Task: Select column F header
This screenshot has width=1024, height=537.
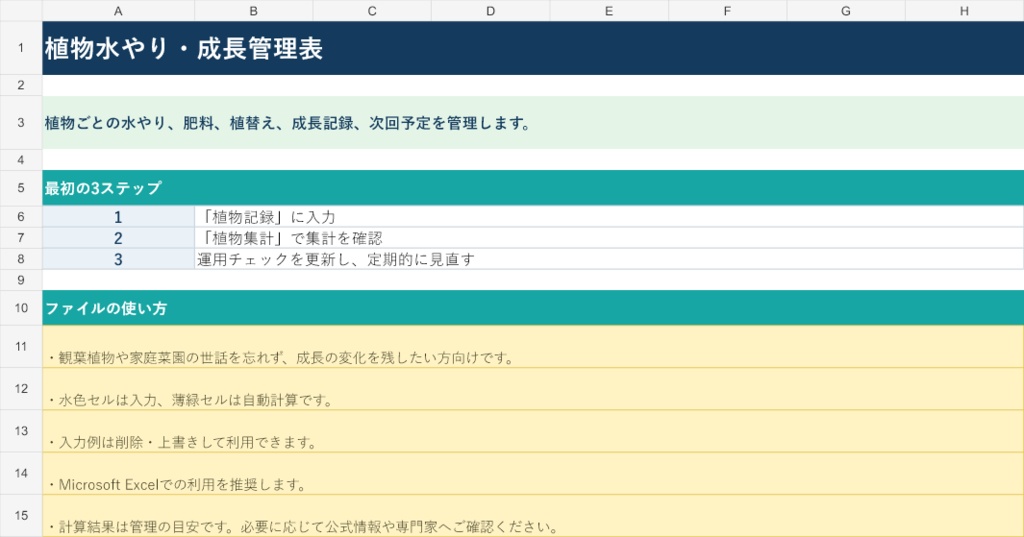Action: click(x=728, y=10)
